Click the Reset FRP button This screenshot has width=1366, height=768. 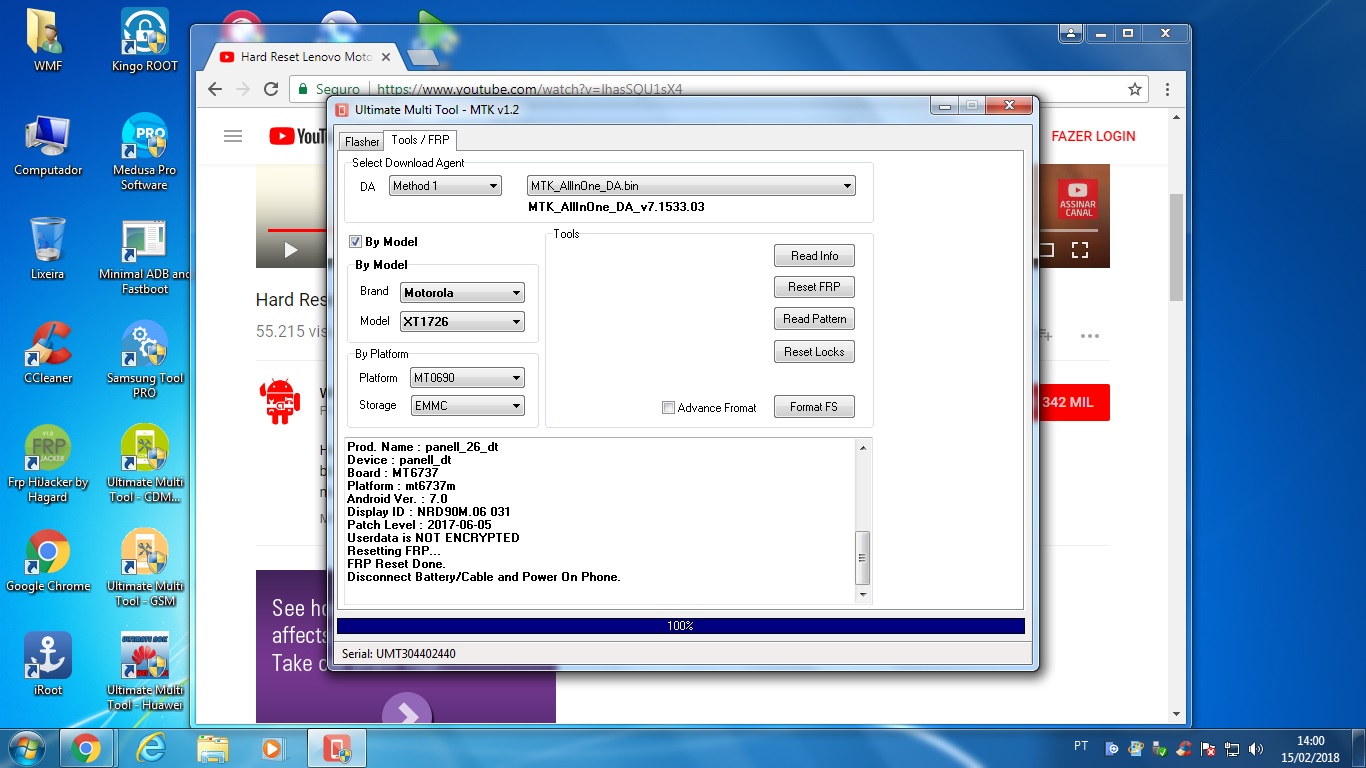[x=814, y=287]
